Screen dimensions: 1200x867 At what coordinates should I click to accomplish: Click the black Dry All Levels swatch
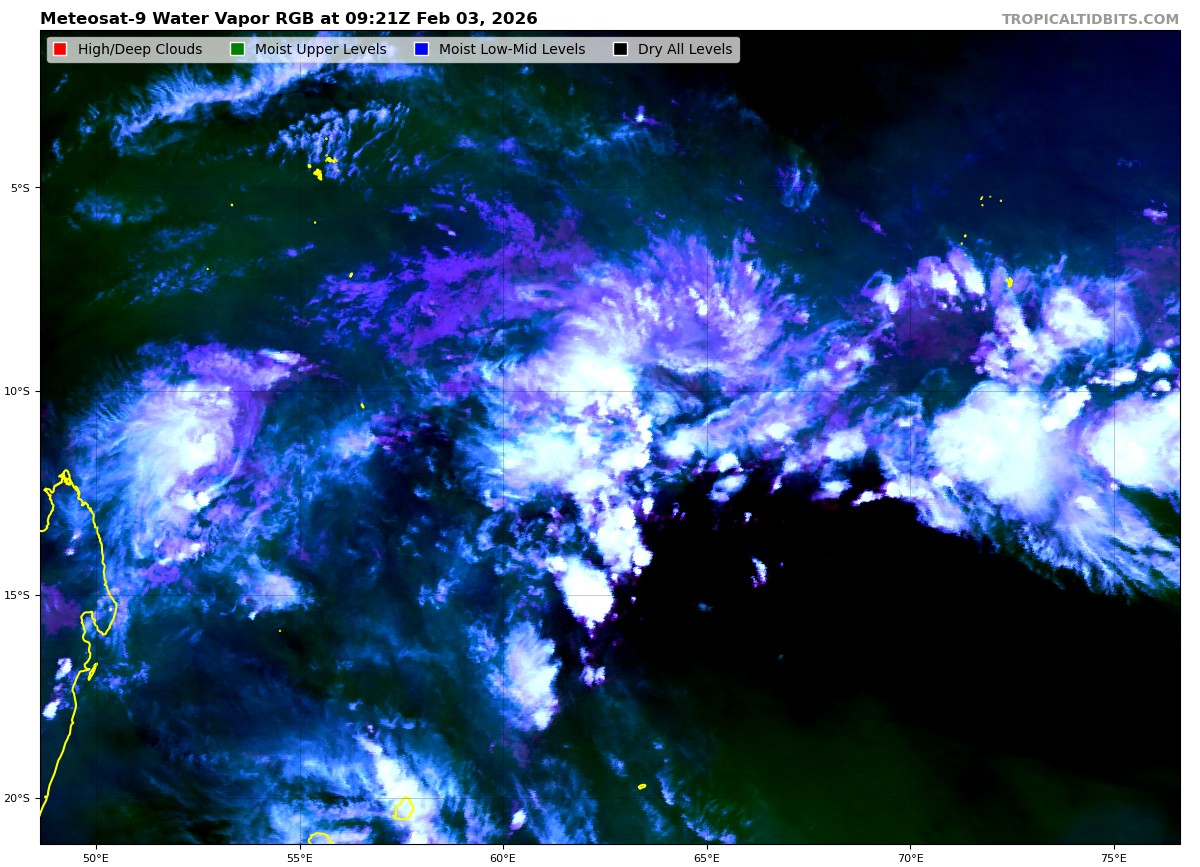click(x=620, y=50)
